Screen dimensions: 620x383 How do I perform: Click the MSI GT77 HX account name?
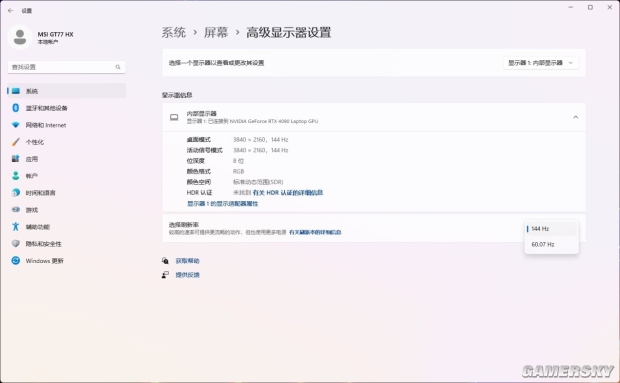pyautogui.click(x=55, y=34)
